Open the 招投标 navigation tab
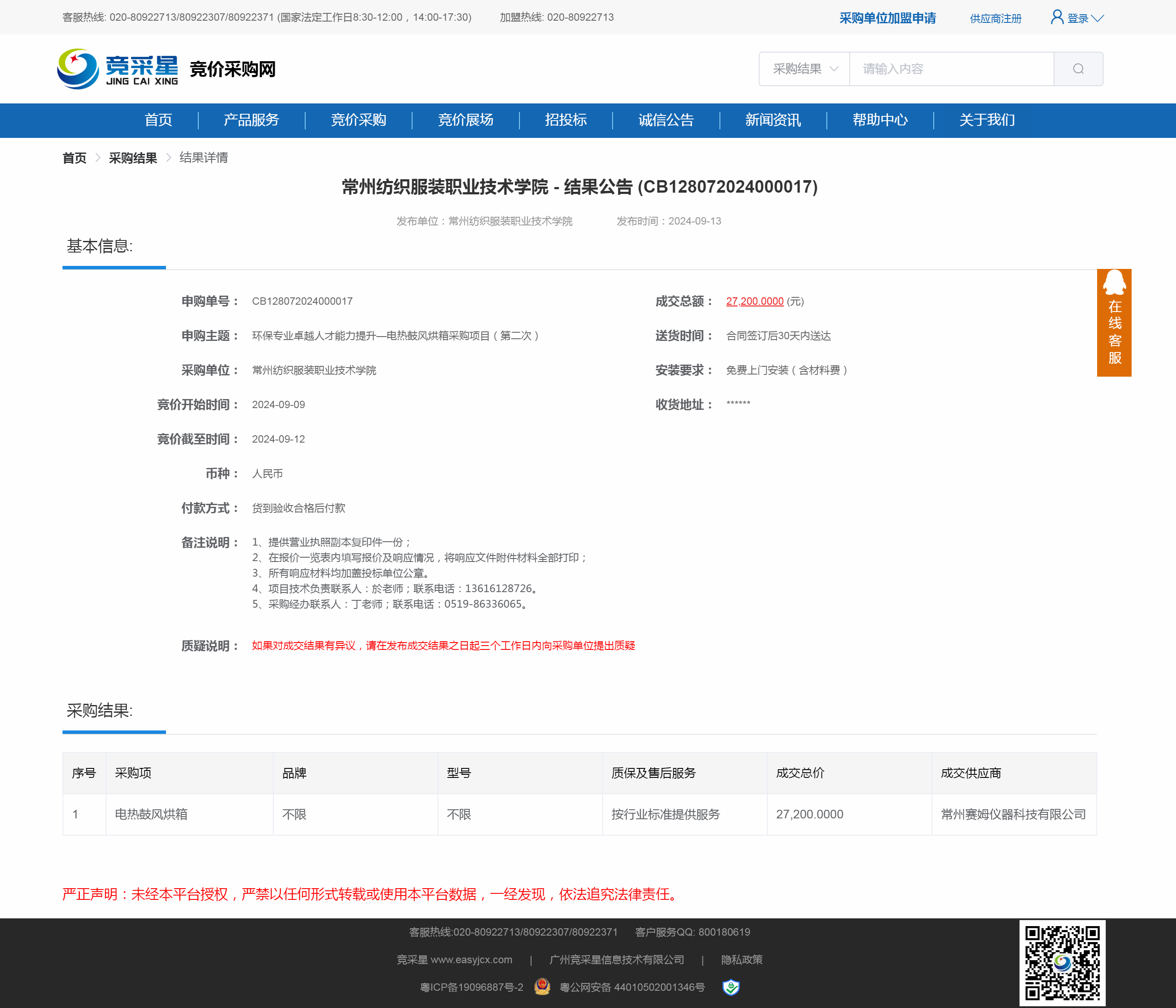 (565, 120)
